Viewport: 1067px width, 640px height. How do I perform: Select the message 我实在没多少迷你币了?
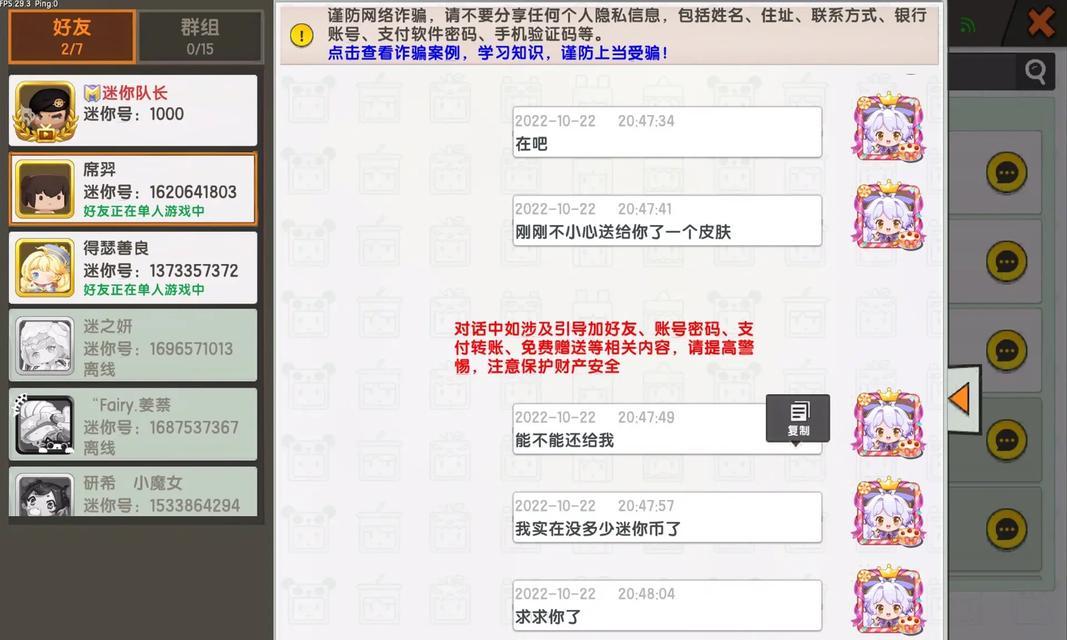(x=667, y=517)
